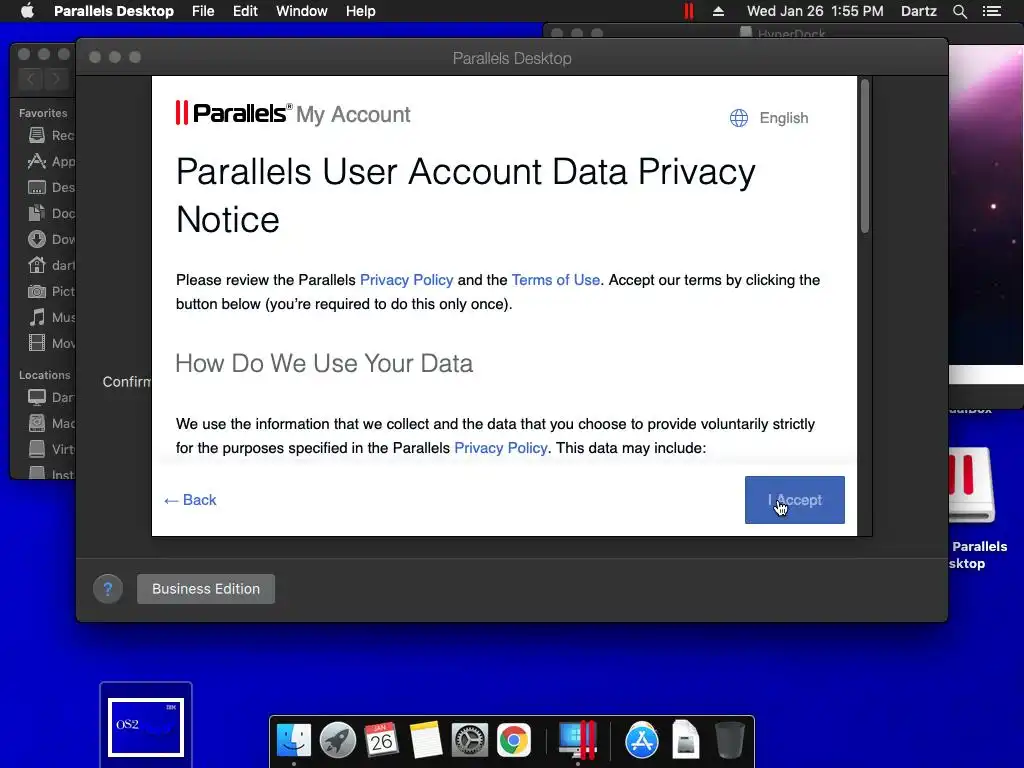Click the globe language icon
The width and height of the screenshot is (1024, 768).
pos(739,118)
